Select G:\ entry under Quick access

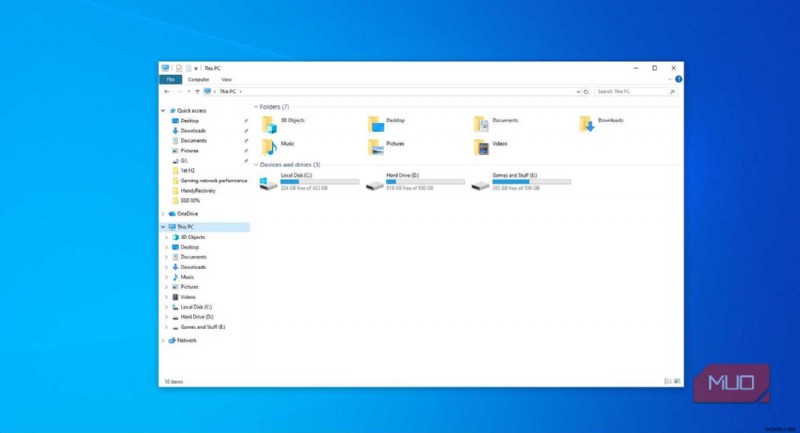tap(184, 161)
